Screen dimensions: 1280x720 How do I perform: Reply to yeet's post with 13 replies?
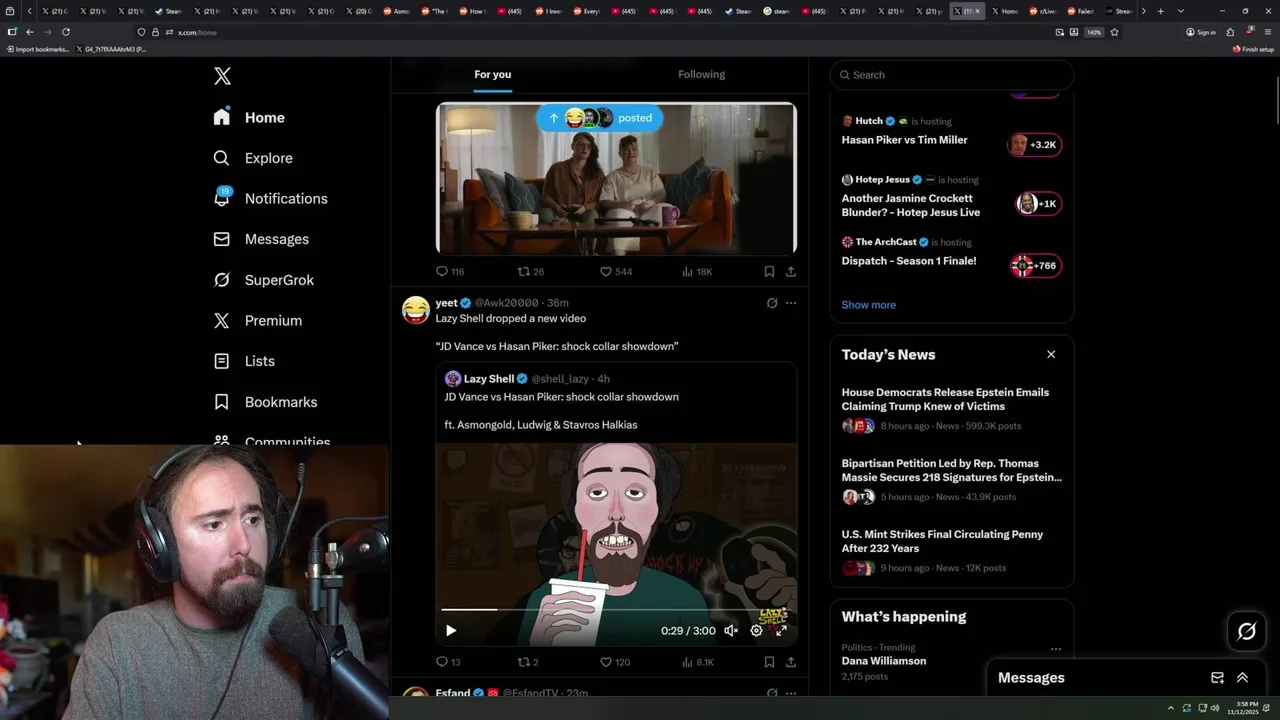(448, 662)
